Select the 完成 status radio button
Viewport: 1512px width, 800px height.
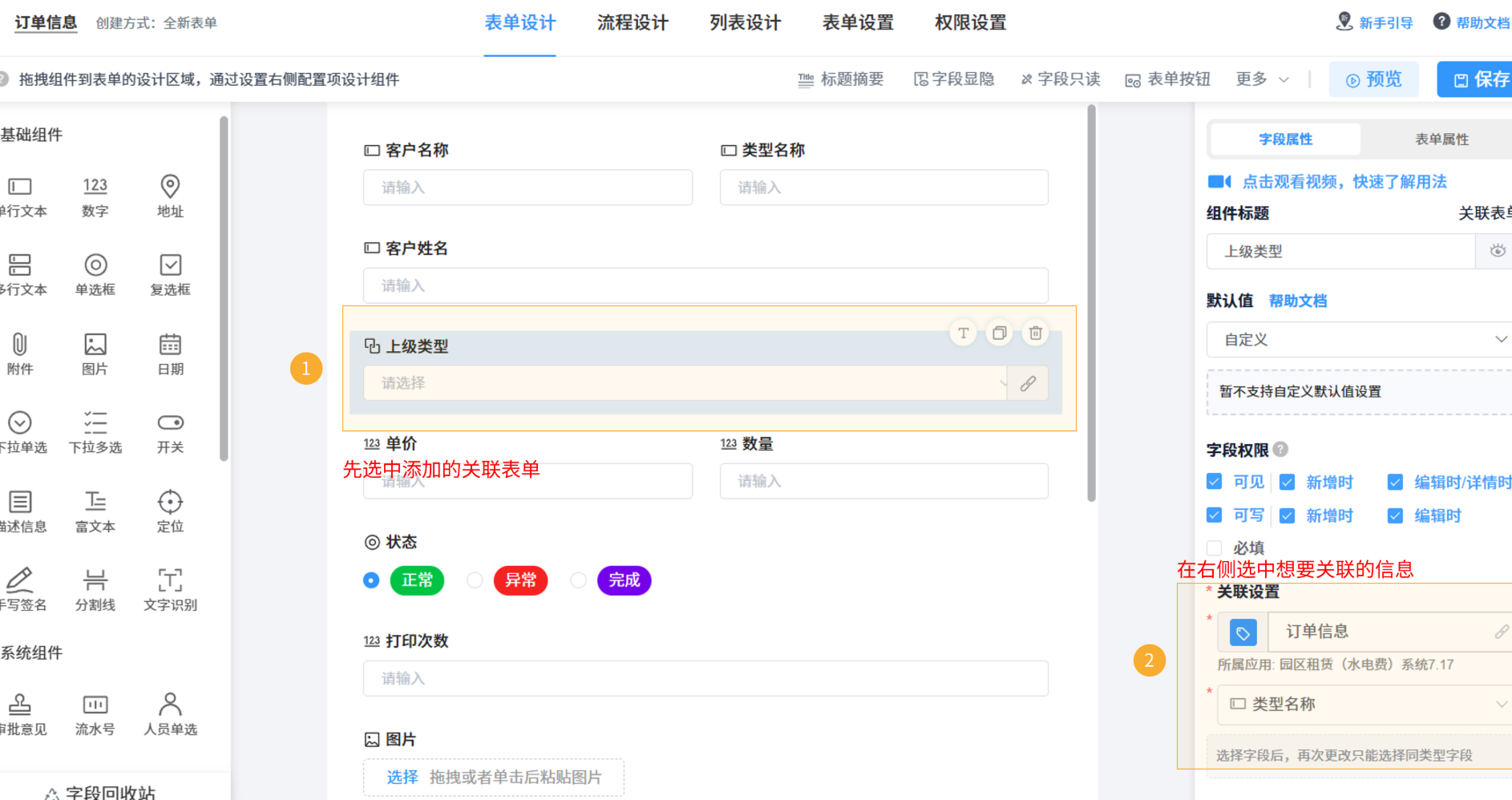tap(578, 580)
